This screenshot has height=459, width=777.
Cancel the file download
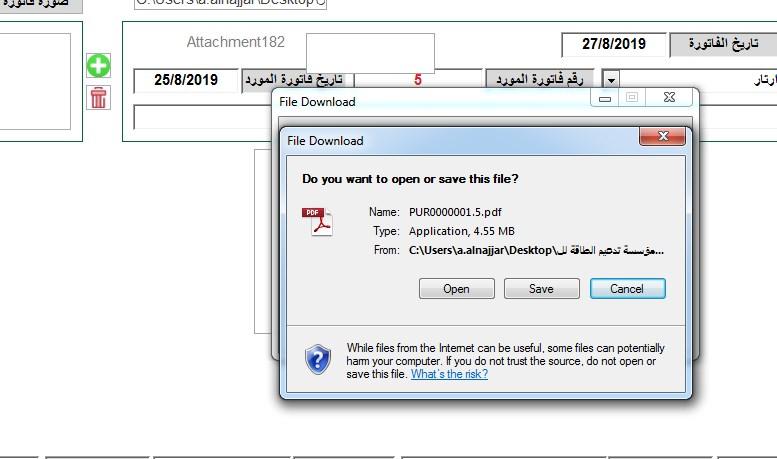point(627,288)
